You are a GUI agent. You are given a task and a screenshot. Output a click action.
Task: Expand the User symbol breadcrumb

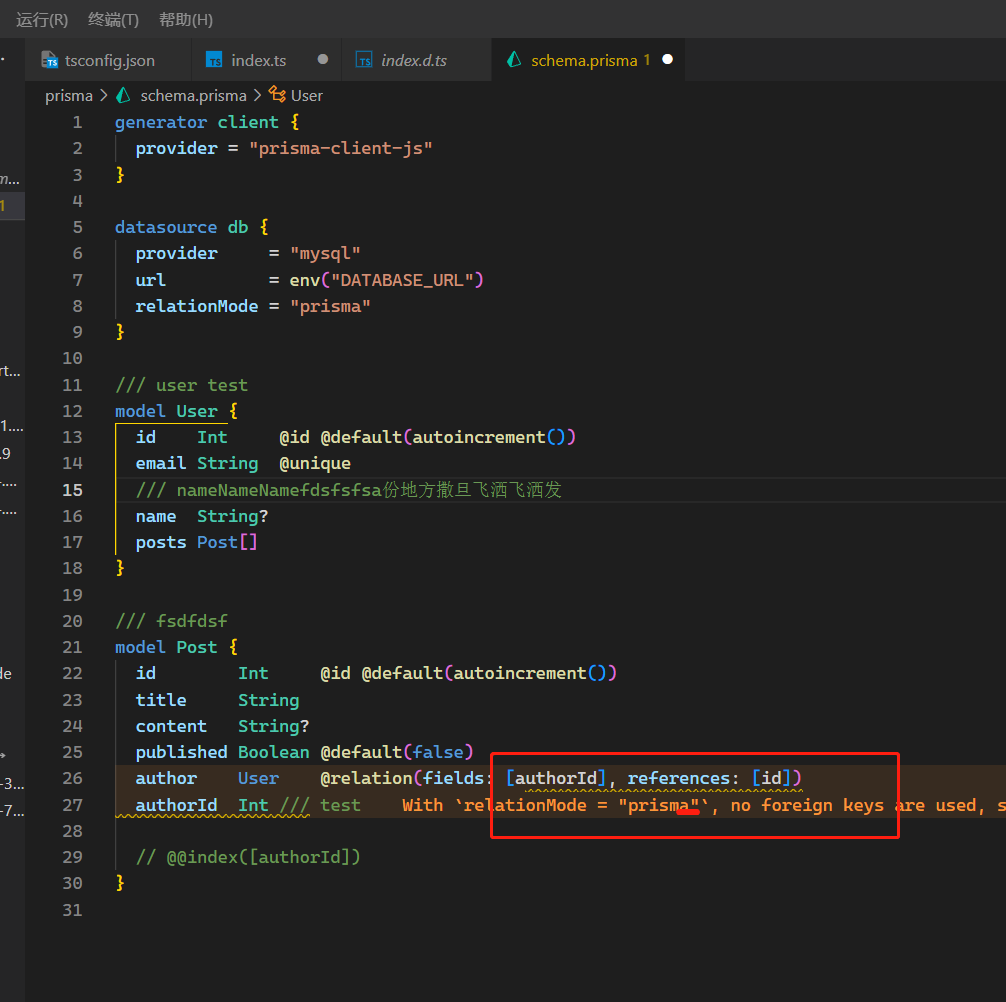pyautogui.click(x=307, y=95)
